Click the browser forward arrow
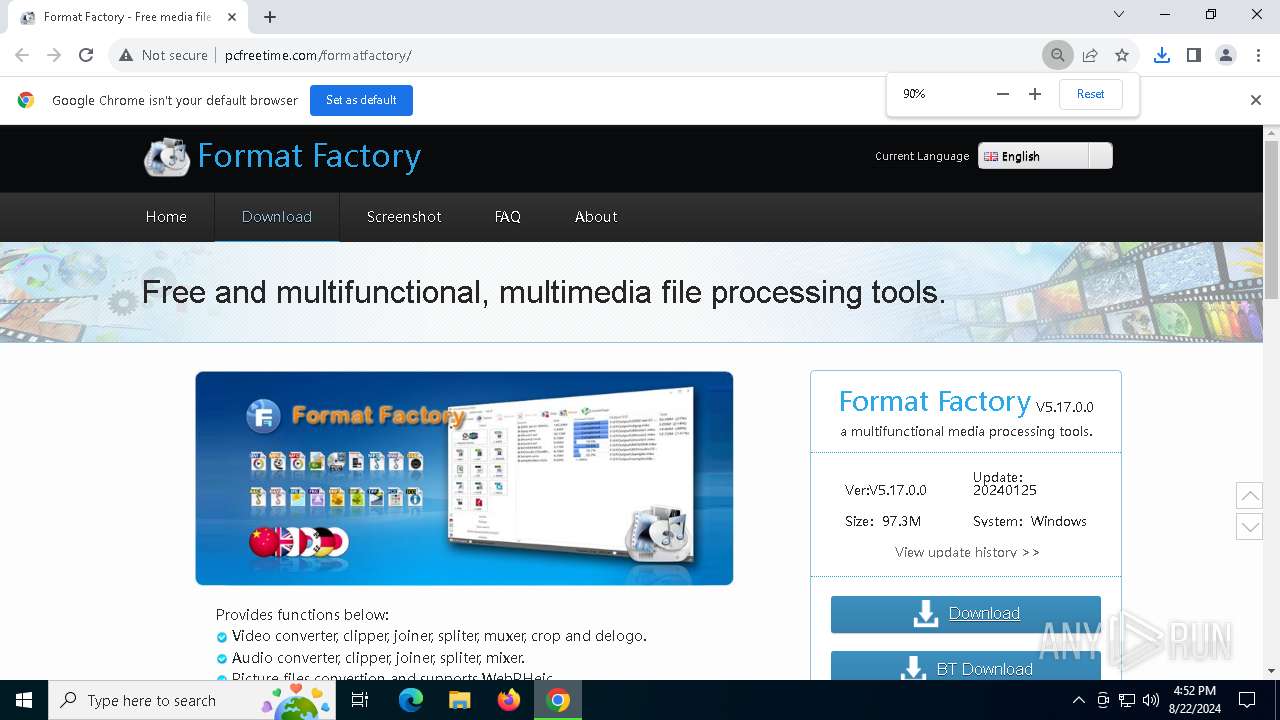The image size is (1280, 720). pyautogui.click(x=54, y=55)
